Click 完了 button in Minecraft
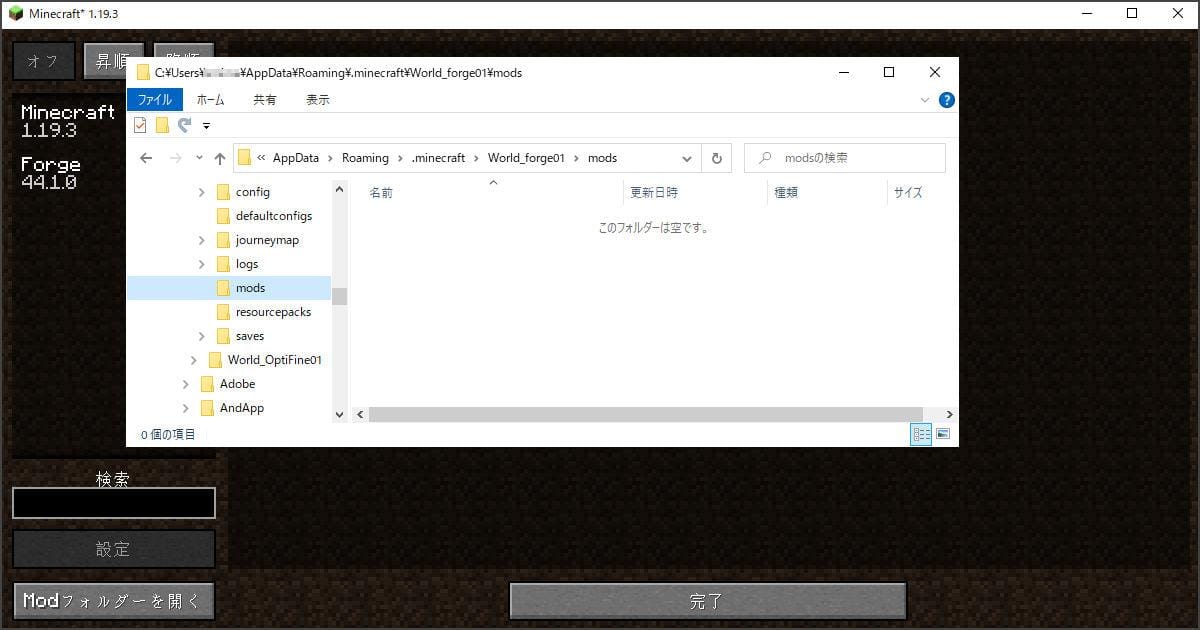This screenshot has width=1200, height=630. tap(708, 601)
